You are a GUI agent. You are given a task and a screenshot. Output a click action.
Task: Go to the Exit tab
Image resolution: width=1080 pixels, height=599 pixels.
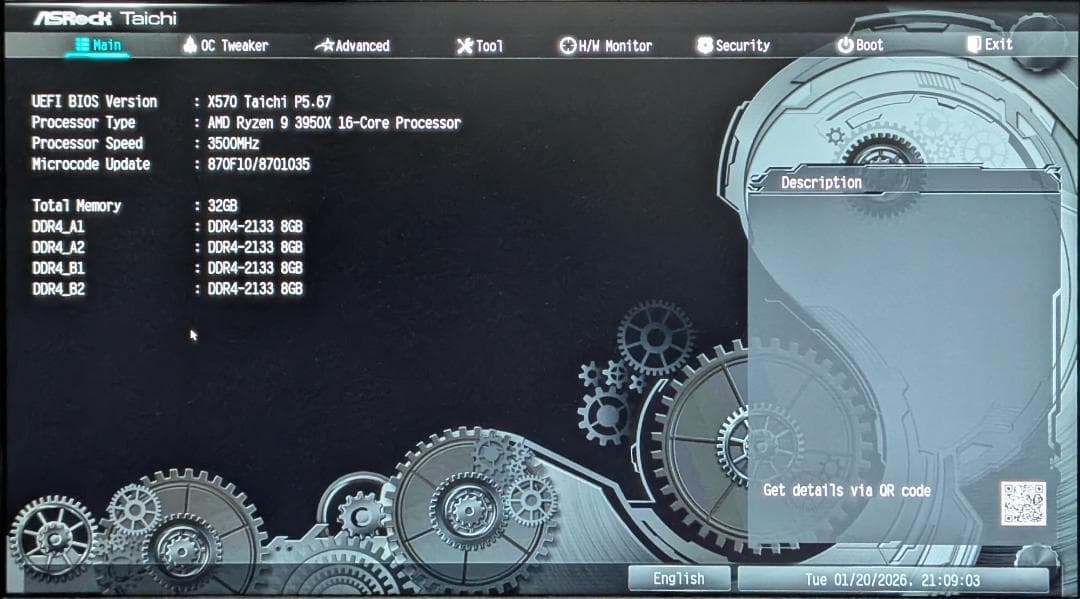[989, 45]
